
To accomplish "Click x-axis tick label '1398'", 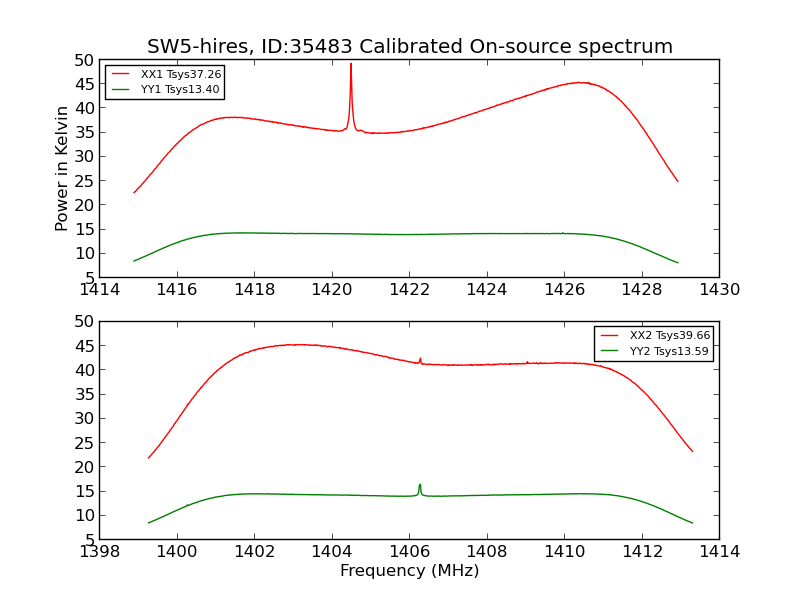I will pos(99,552).
